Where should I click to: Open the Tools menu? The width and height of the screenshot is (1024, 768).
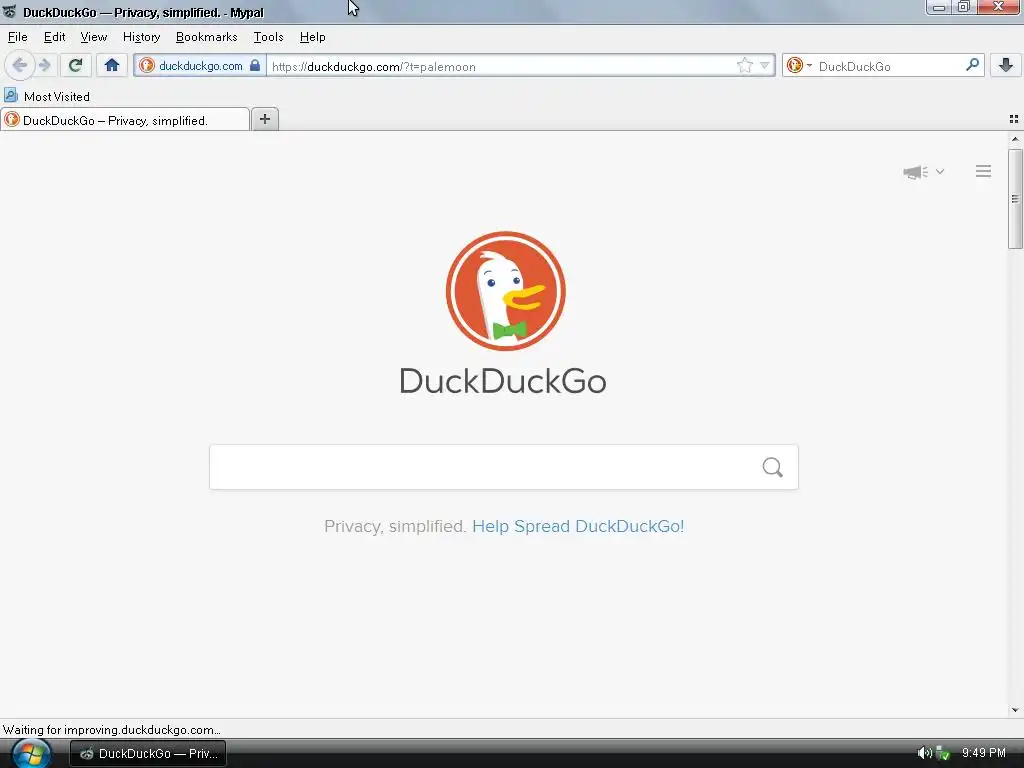(268, 37)
